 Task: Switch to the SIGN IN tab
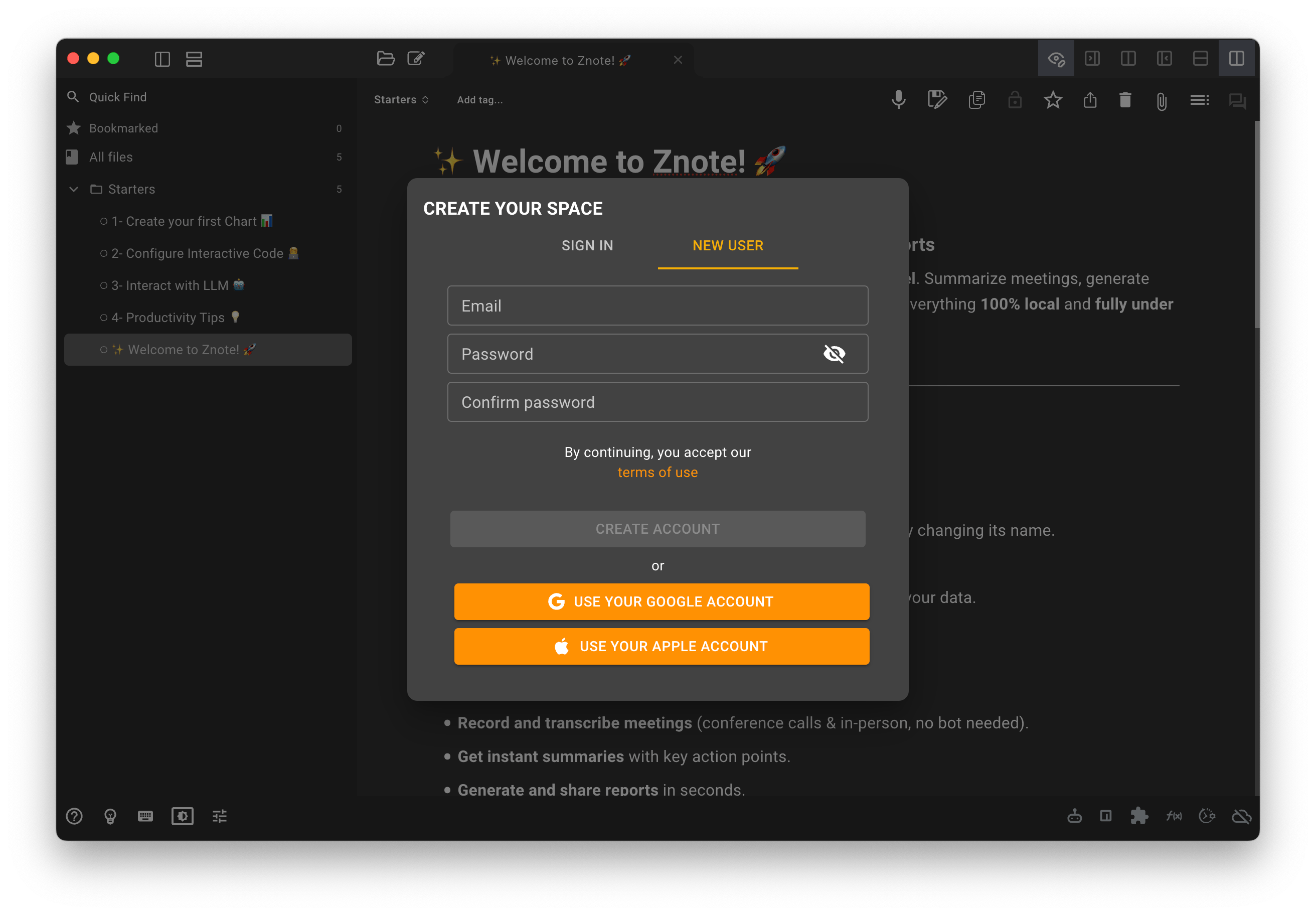[587, 245]
